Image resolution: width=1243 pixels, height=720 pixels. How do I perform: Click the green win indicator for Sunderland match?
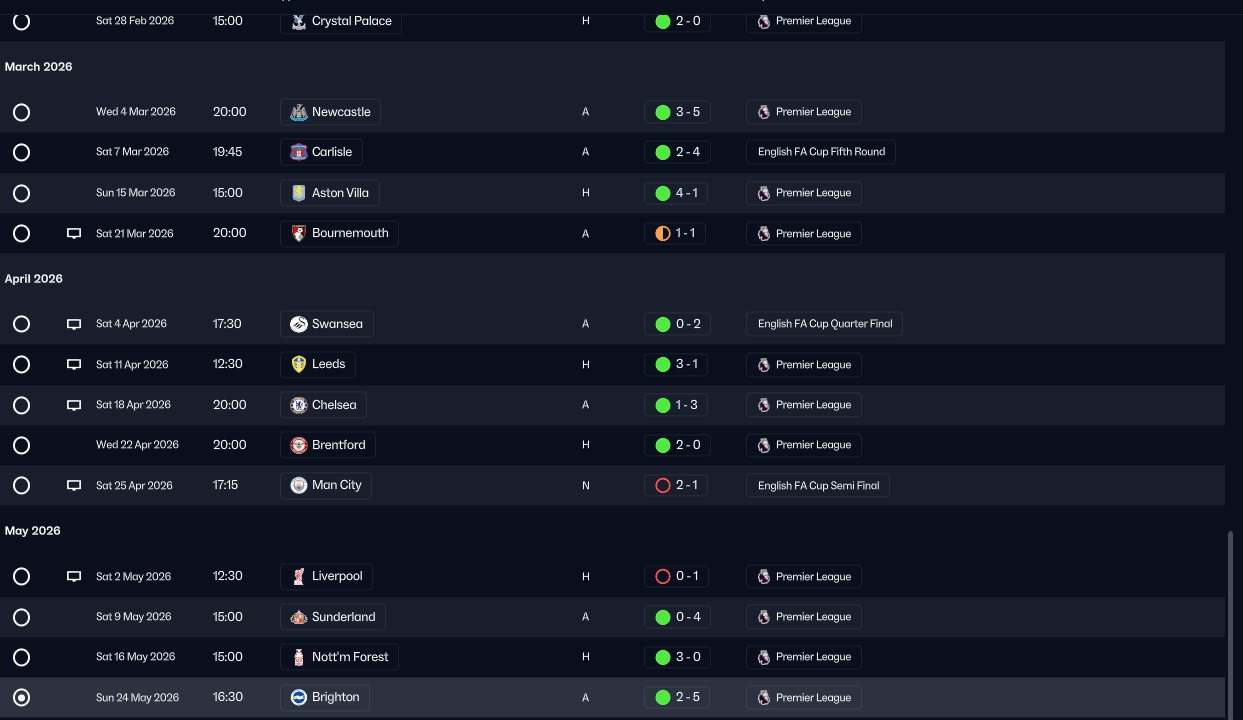click(662, 617)
